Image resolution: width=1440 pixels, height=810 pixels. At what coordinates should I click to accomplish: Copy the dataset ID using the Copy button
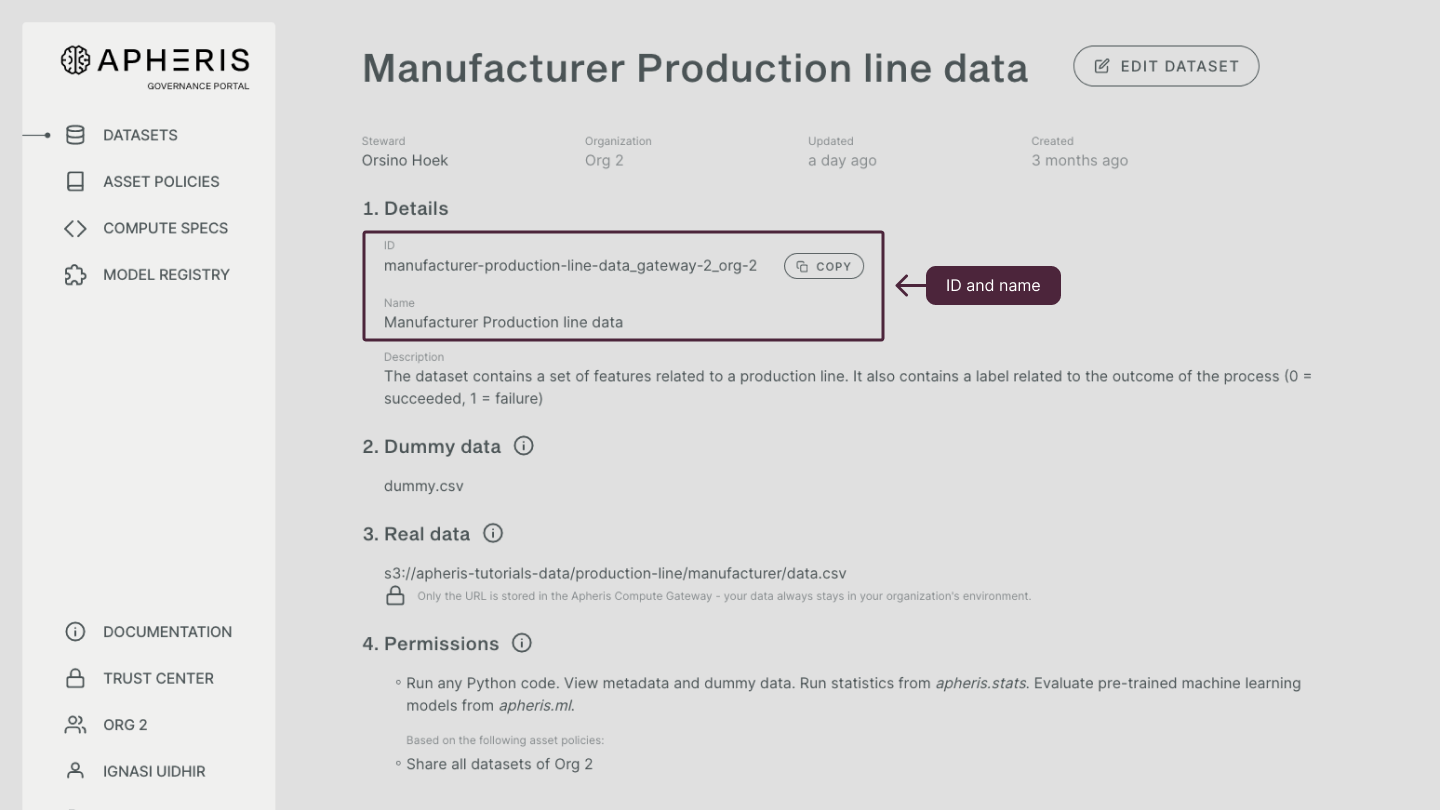[x=823, y=265]
